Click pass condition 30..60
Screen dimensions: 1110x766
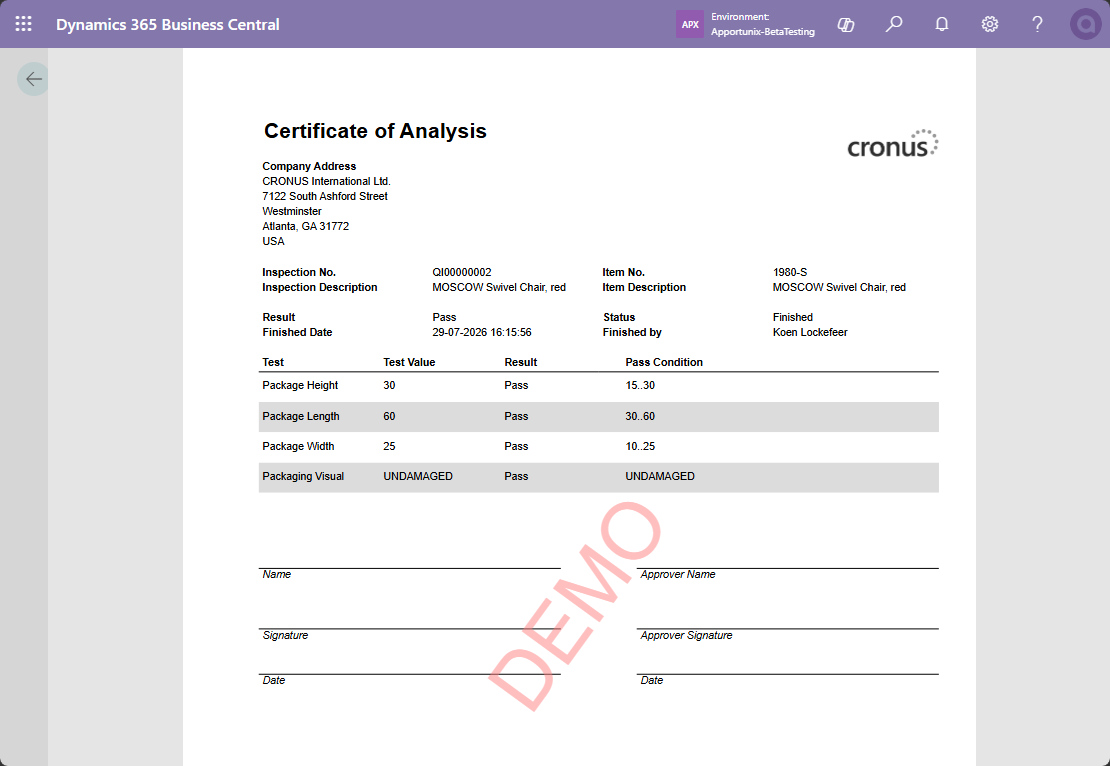(640, 416)
